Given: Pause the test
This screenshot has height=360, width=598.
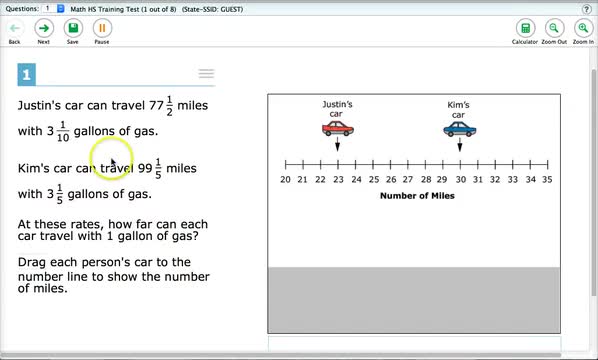Looking at the screenshot, I should tap(102, 28).
